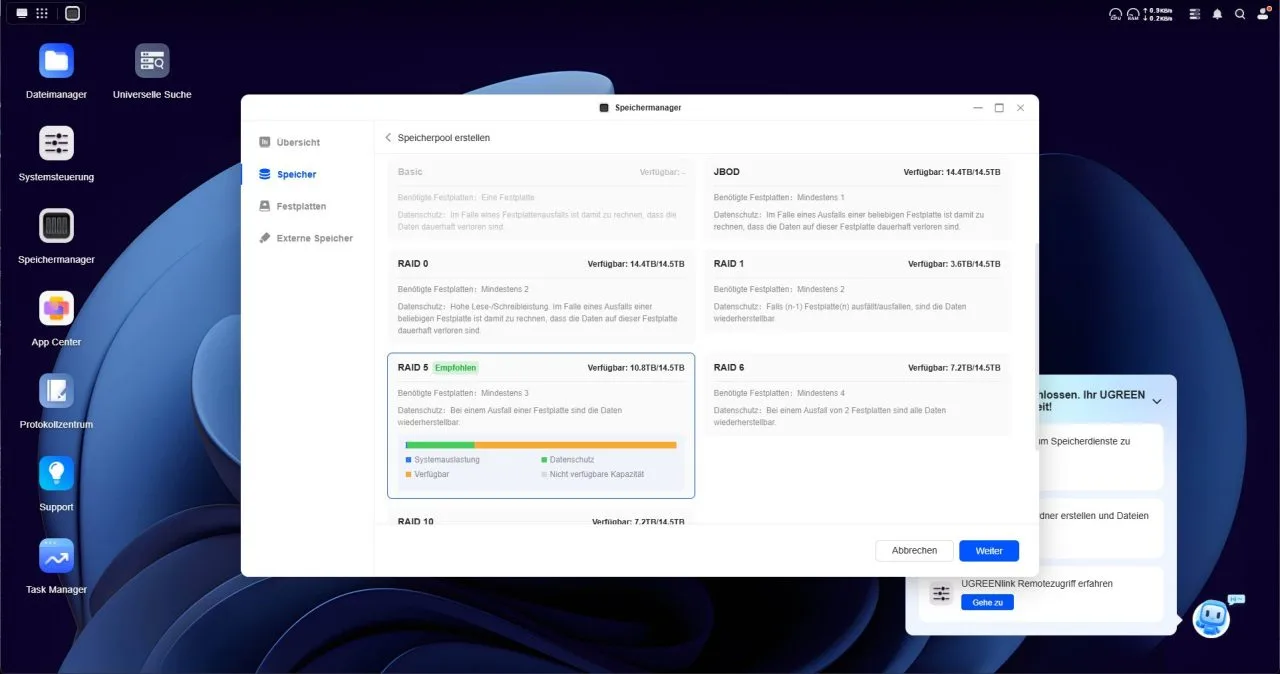Click the network speed indicator in the top bar
This screenshot has width=1280, height=674.
[x=1160, y=14]
